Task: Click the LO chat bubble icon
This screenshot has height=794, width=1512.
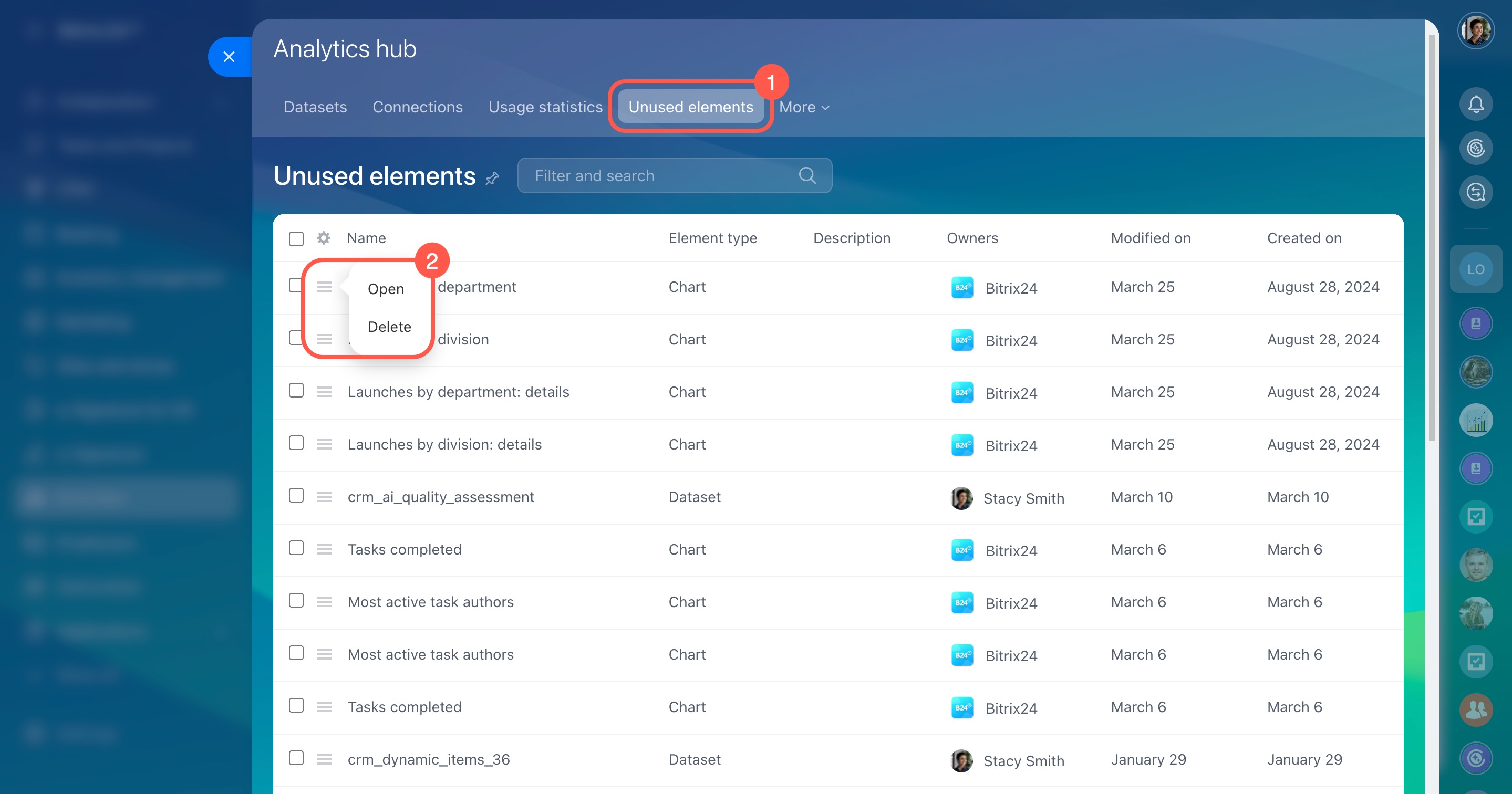Action: [1475, 269]
